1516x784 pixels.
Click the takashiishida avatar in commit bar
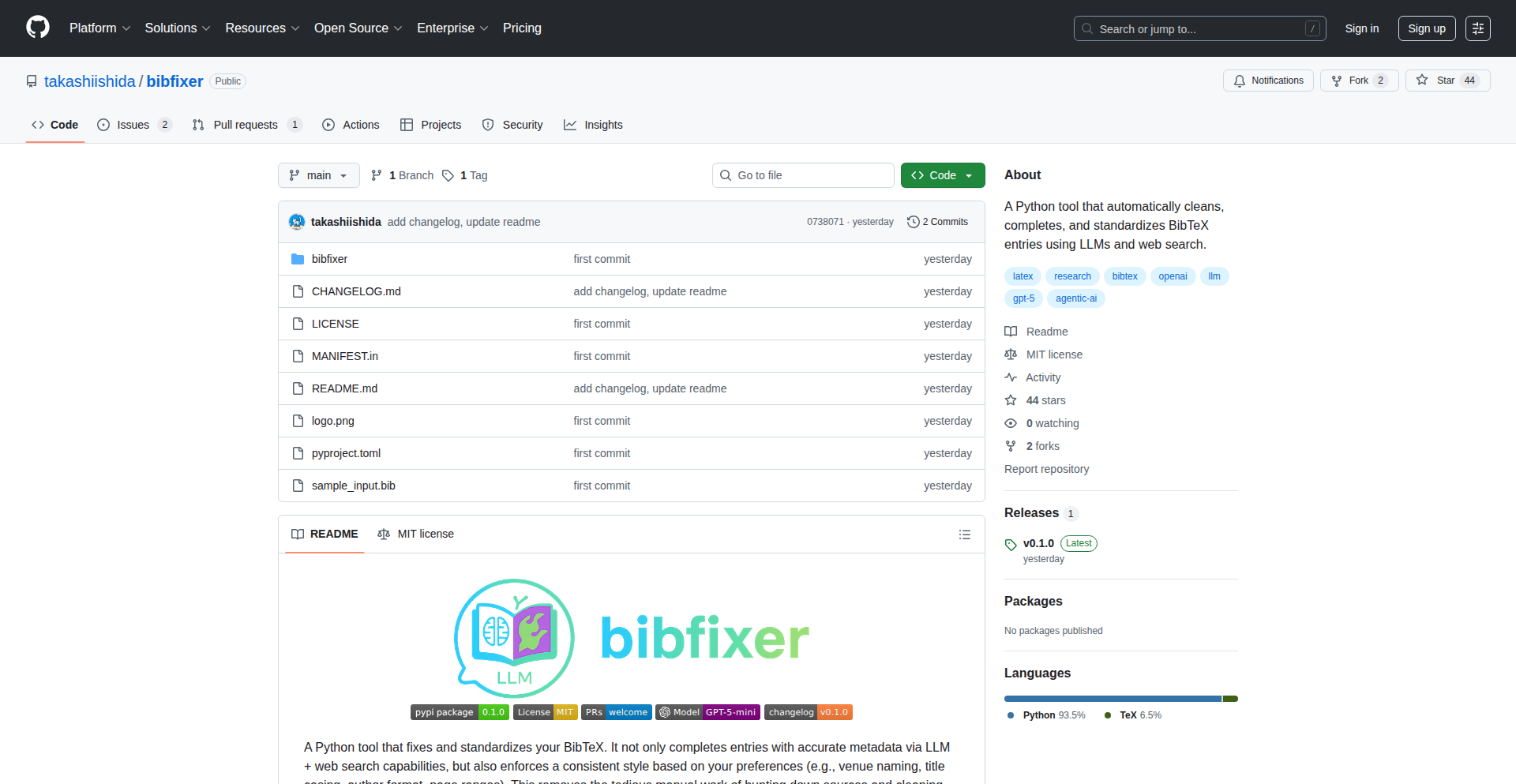pyautogui.click(x=297, y=222)
